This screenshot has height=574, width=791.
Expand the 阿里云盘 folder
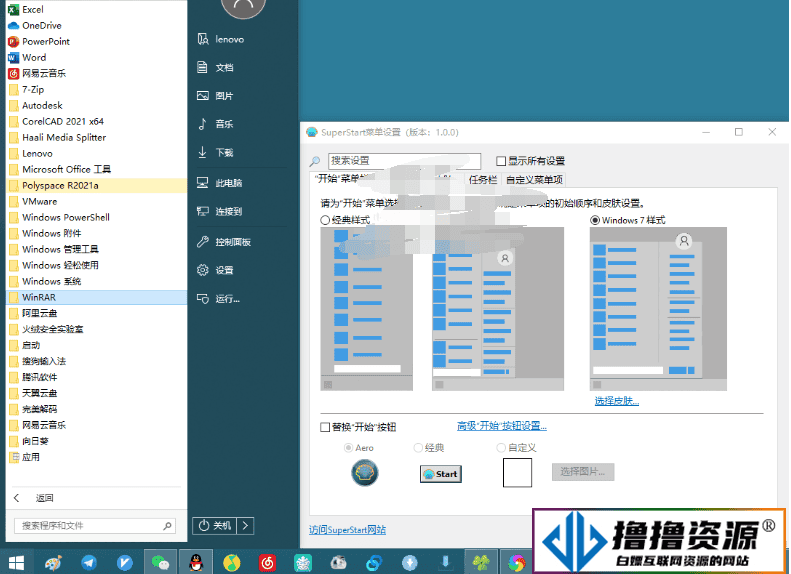[96, 313]
